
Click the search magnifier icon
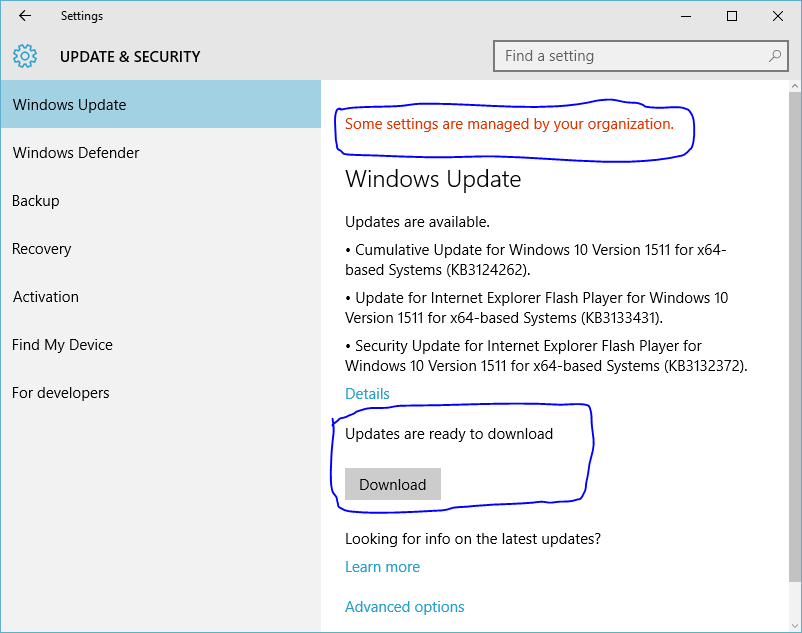(775, 56)
